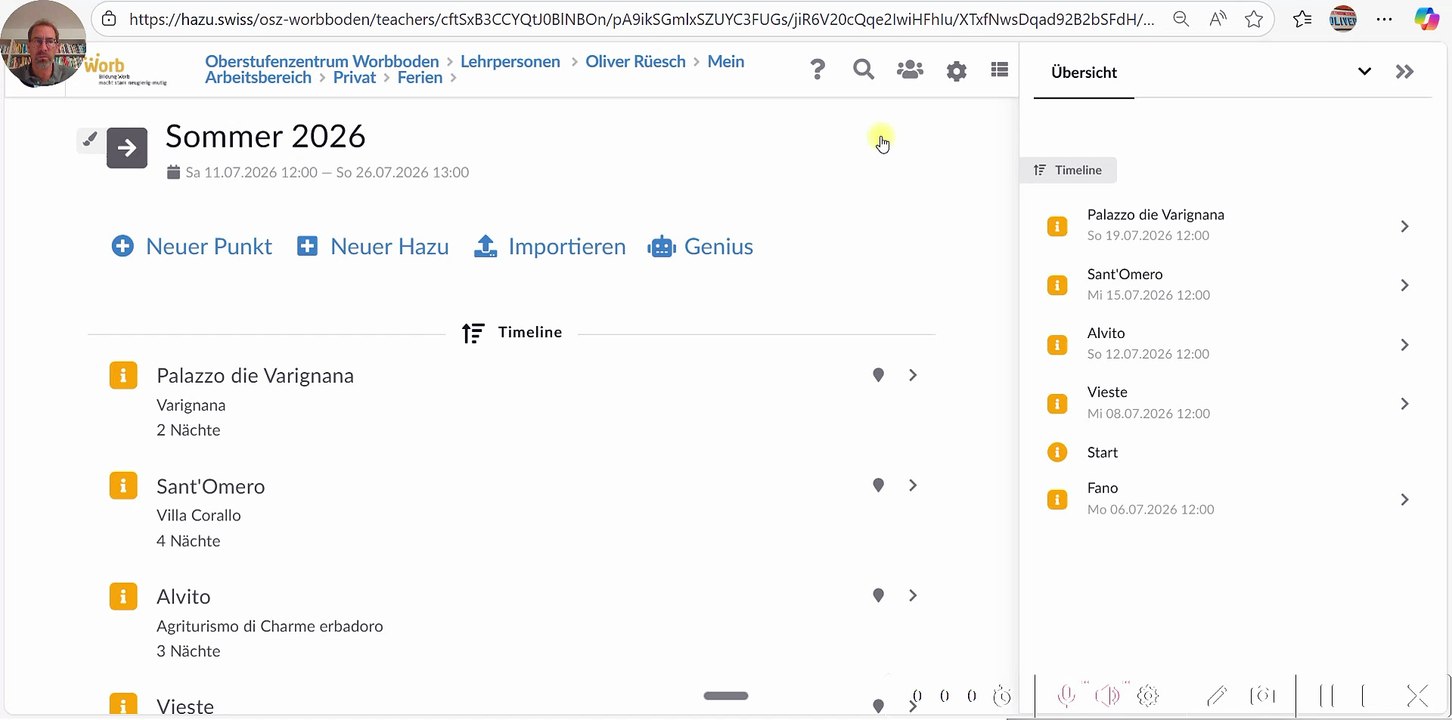Viewport: 1452px width, 720px height.
Task: Open Alvito chevron in overview panel
Action: tap(1404, 345)
